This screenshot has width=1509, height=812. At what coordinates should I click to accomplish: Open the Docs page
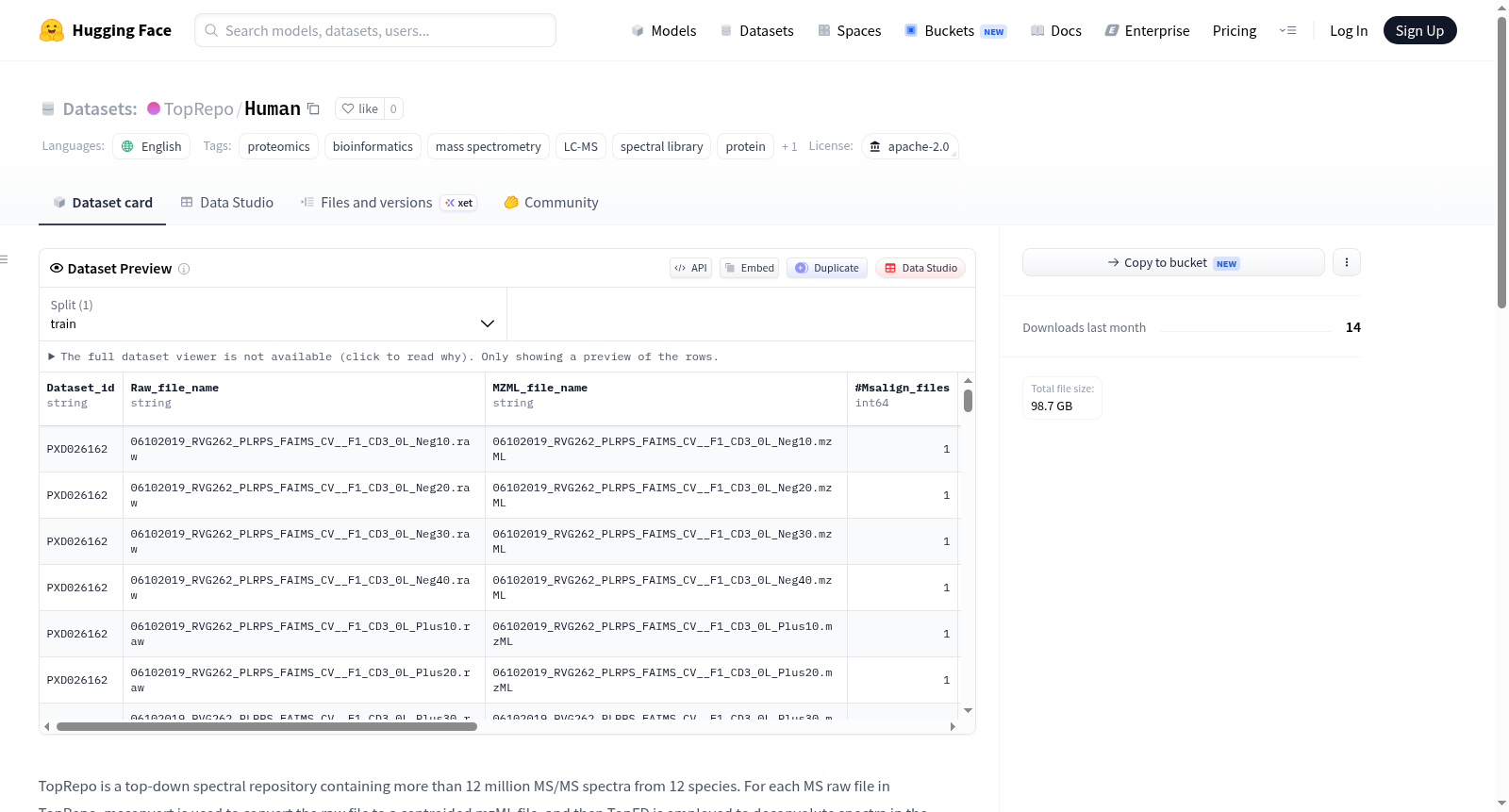click(1056, 30)
